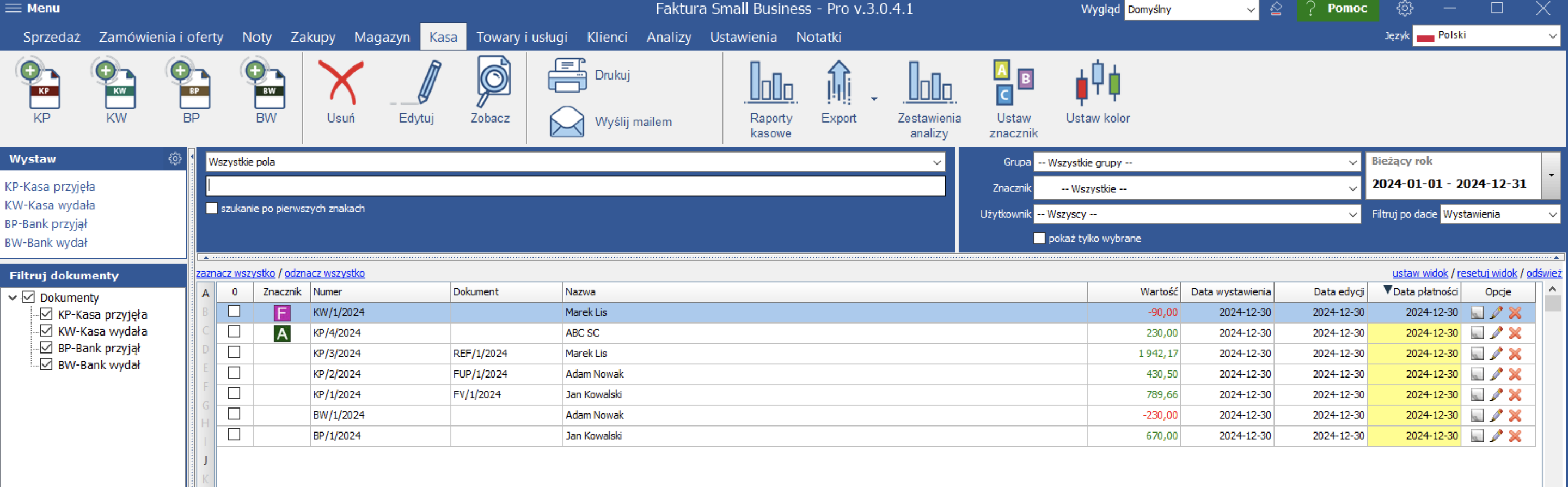Viewport: 1568px width, 487px height.
Task: Tick the checkbox for row KW/1/2024
Action: [234, 312]
